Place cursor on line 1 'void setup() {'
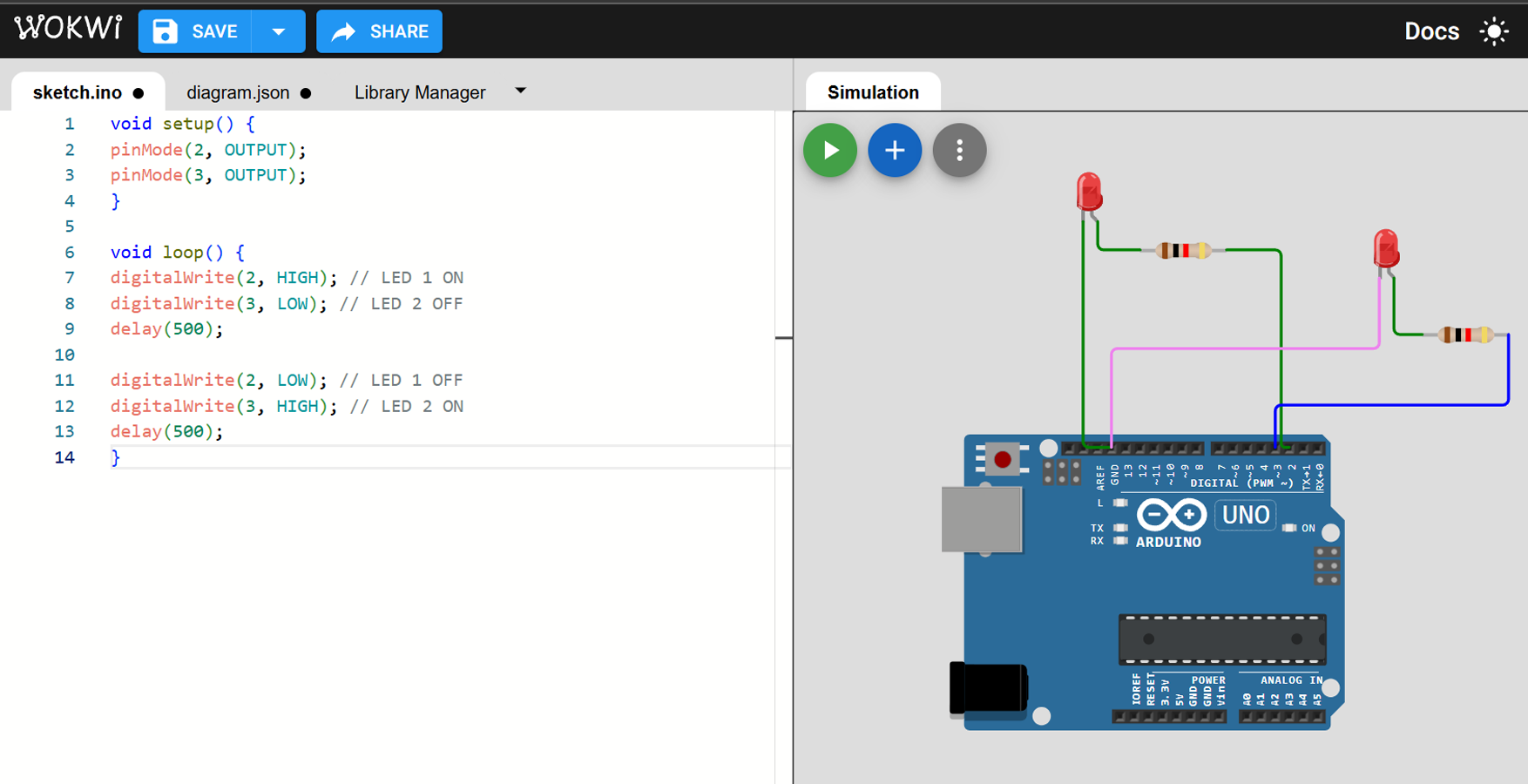1528x784 pixels. pos(182,124)
